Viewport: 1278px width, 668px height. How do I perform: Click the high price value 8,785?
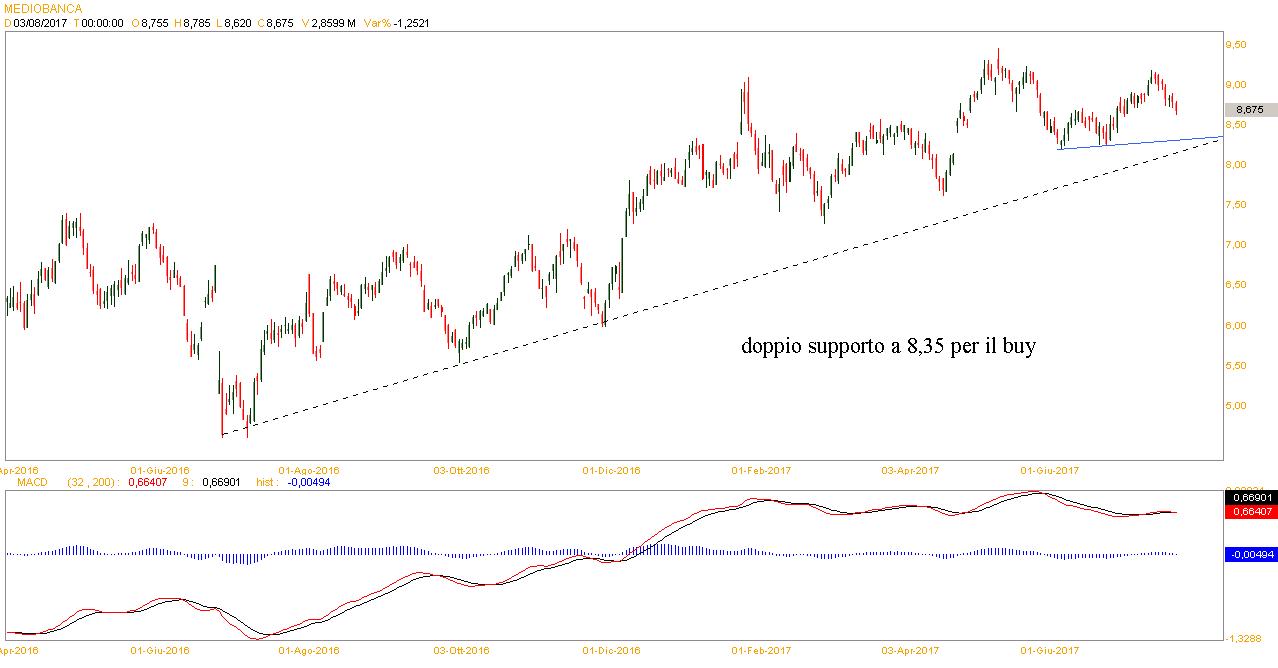pos(197,22)
